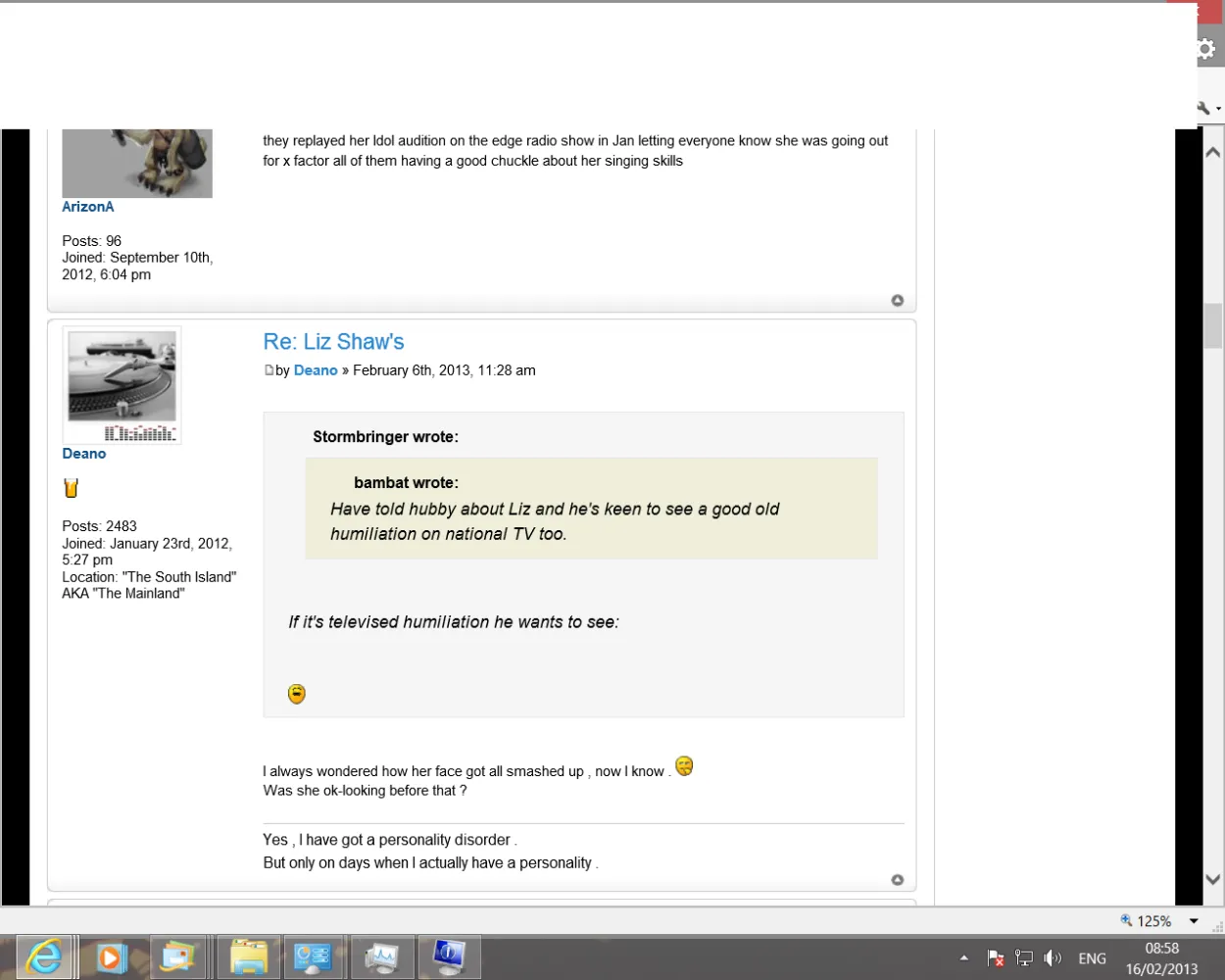This screenshot has width=1225, height=980.
Task: Click the scroll up arrow of page
Action: point(1213,153)
